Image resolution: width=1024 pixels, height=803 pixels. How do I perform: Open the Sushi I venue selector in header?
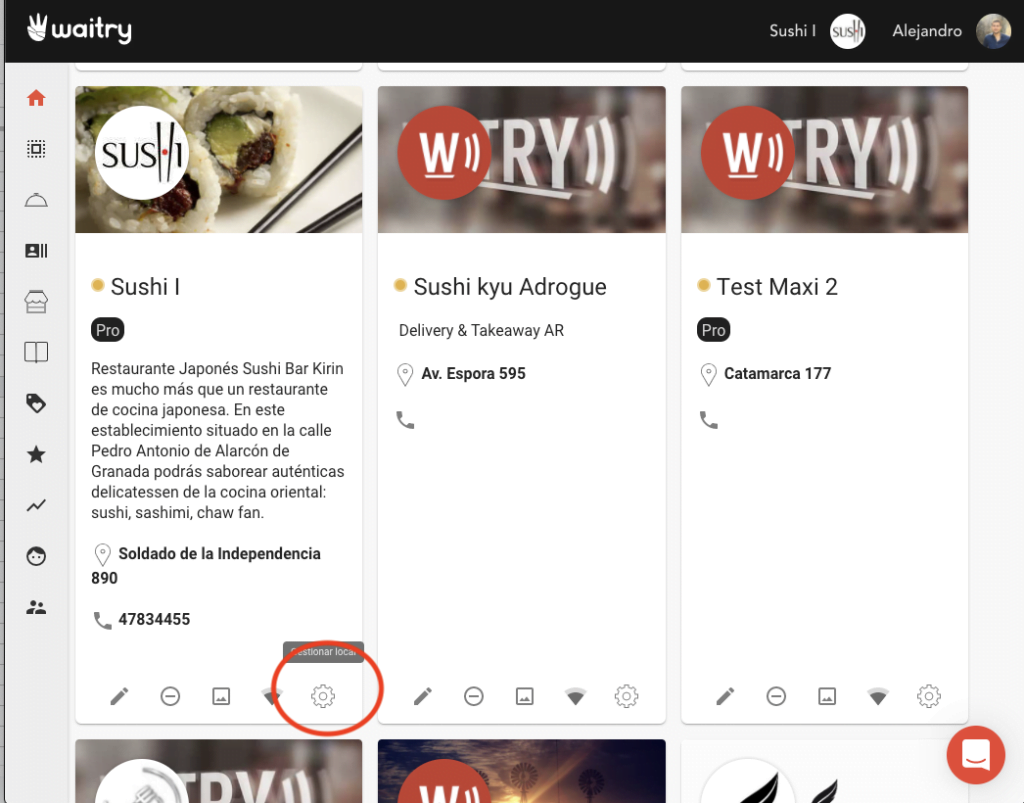(x=817, y=31)
